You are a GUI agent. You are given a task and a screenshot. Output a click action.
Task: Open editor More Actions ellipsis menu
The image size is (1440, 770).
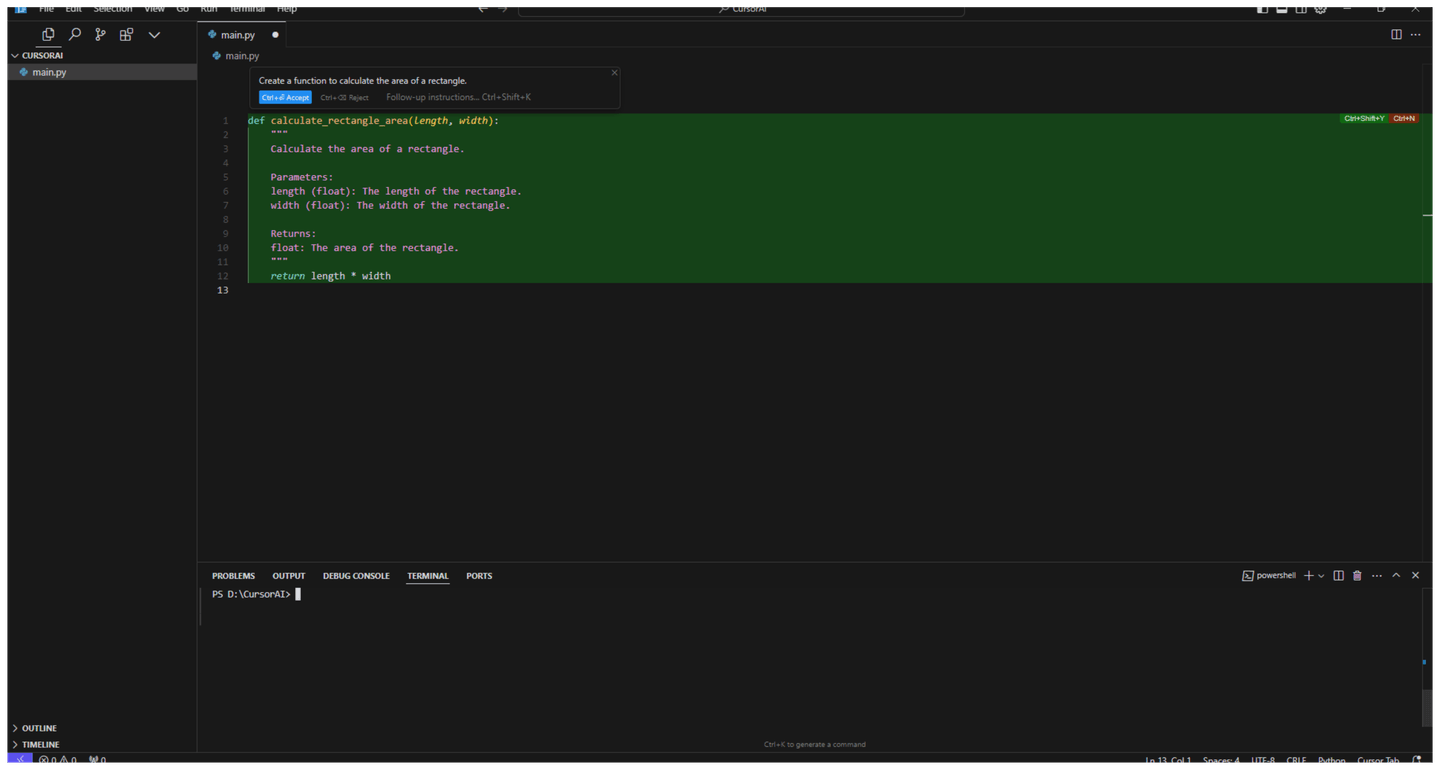[x=1415, y=35]
